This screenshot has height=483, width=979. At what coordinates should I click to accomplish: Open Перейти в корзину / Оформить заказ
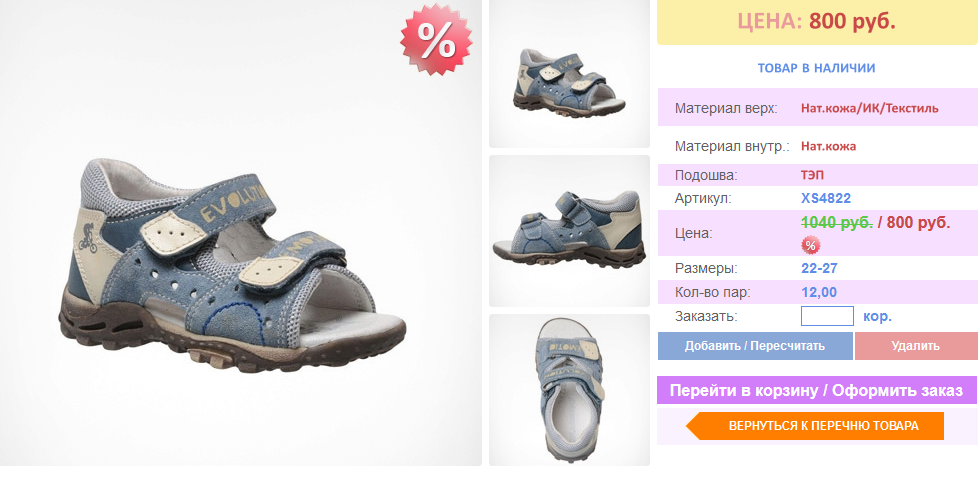(817, 391)
